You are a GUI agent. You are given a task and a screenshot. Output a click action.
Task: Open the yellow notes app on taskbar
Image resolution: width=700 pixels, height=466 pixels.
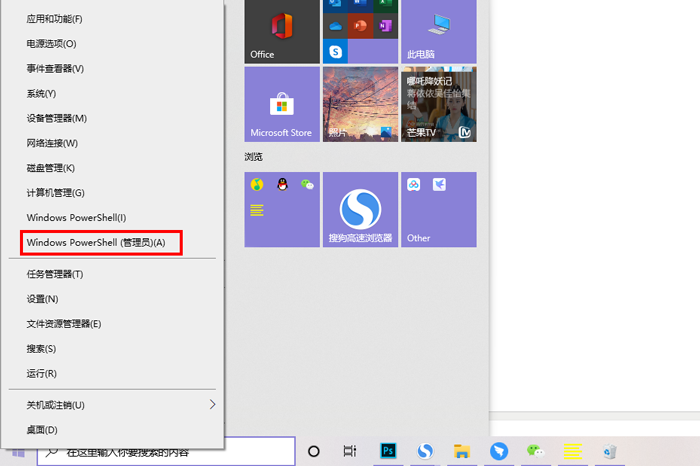point(572,451)
